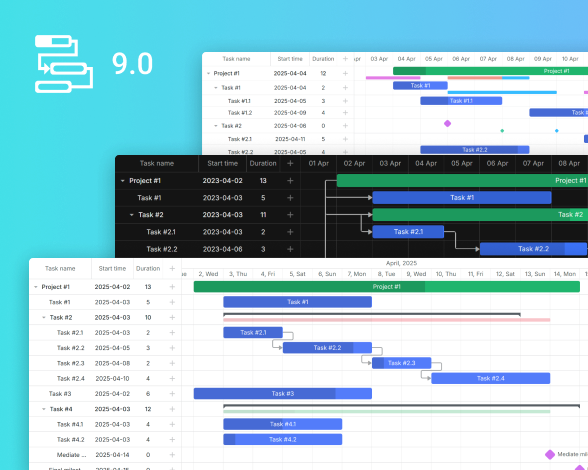Click Task name header in top chart
This screenshot has width=588, height=470.
(x=236, y=59)
